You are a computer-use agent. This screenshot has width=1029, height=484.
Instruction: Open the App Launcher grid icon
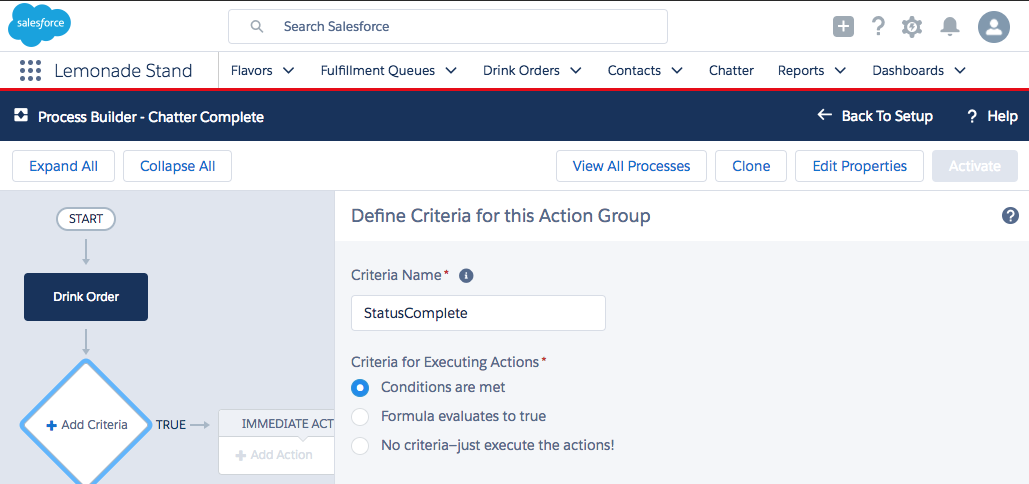30,71
